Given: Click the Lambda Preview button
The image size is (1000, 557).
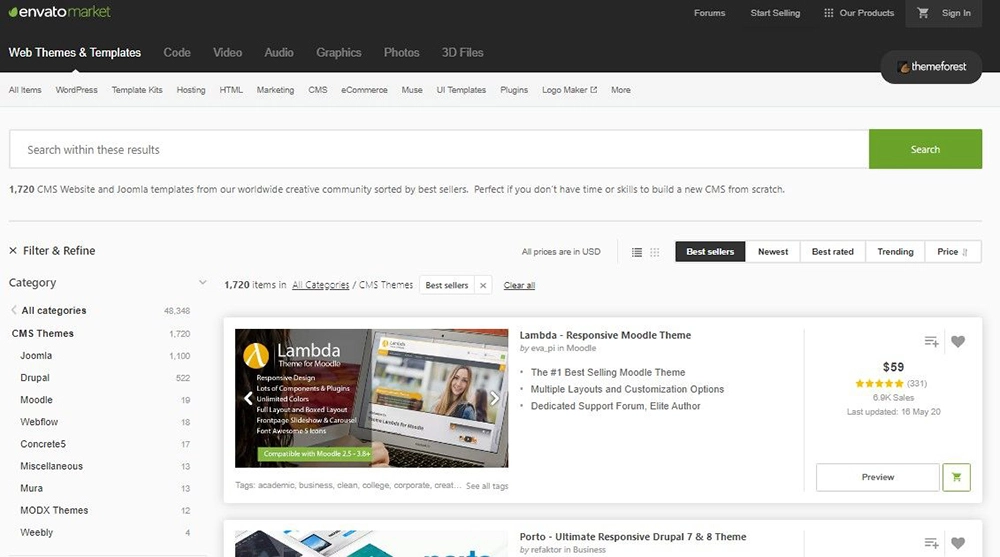Looking at the screenshot, I should [x=878, y=477].
